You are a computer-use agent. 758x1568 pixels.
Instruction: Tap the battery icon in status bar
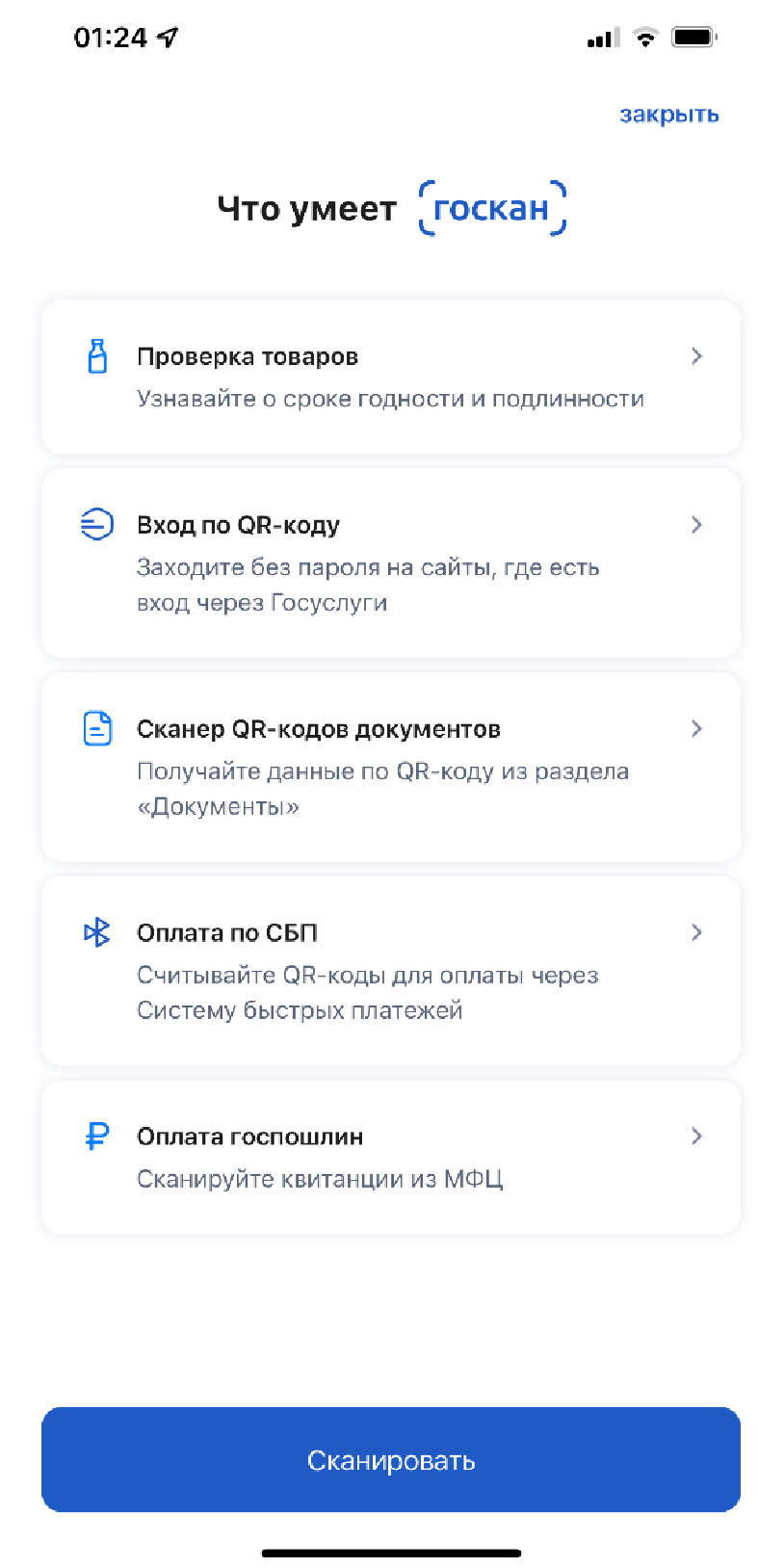click(694, 38)
